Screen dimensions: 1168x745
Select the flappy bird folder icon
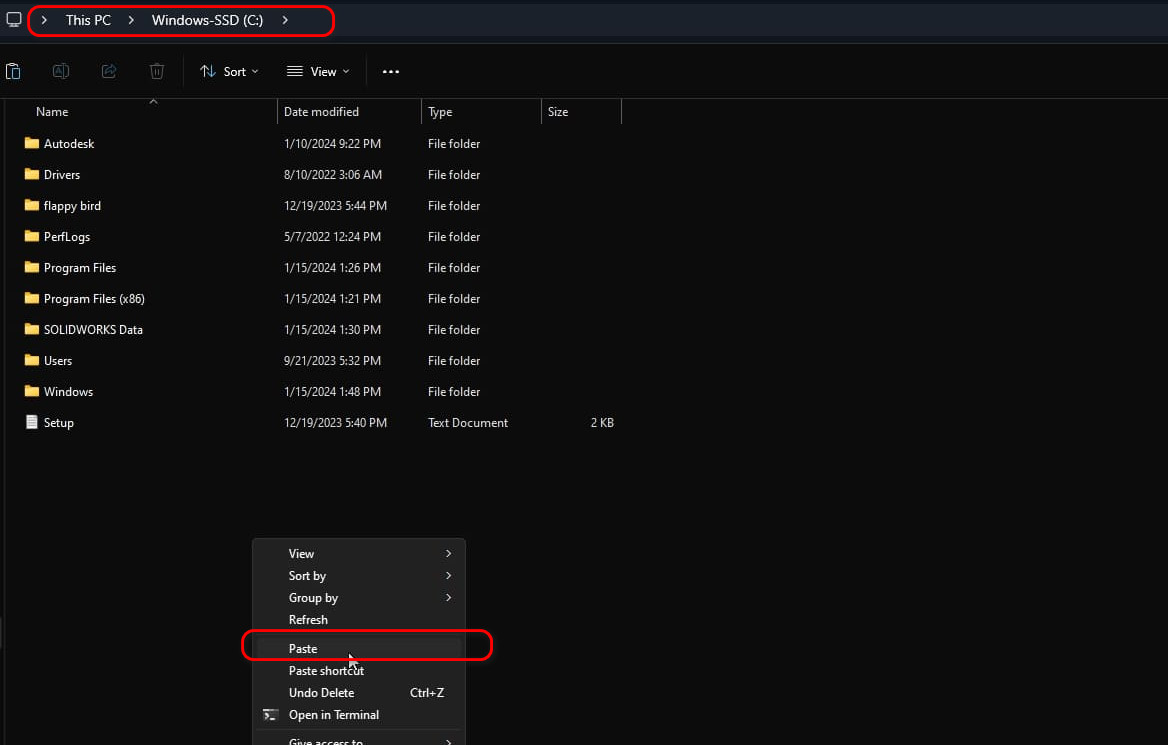click(31, 205)
